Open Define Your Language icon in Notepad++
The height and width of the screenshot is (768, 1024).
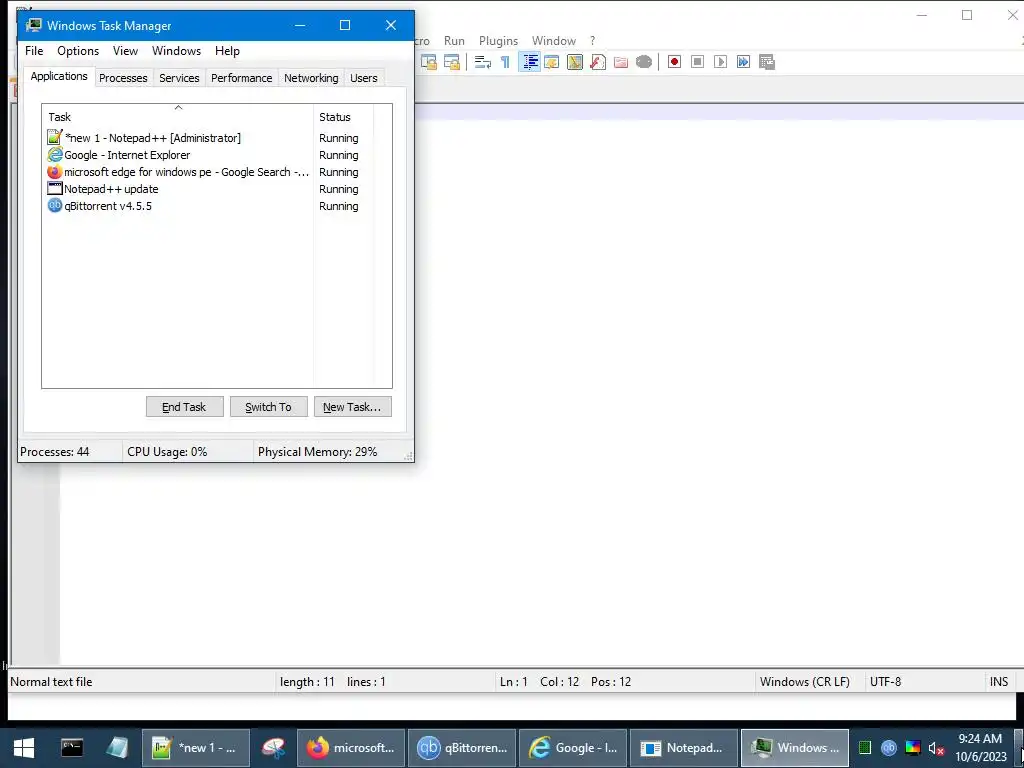552,62
